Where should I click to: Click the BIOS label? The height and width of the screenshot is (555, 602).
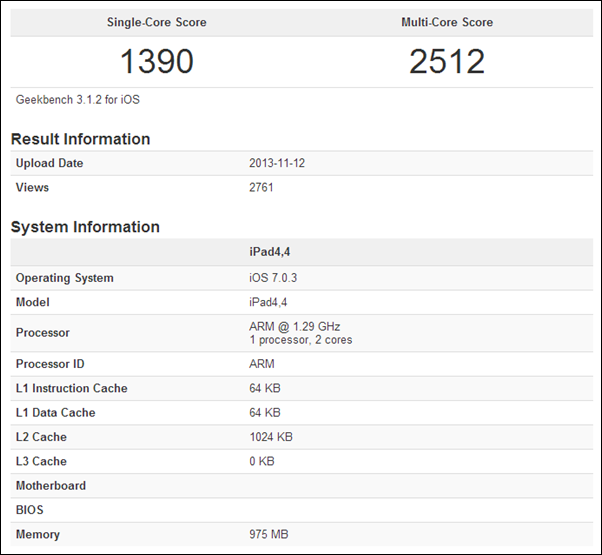point(30,510)
